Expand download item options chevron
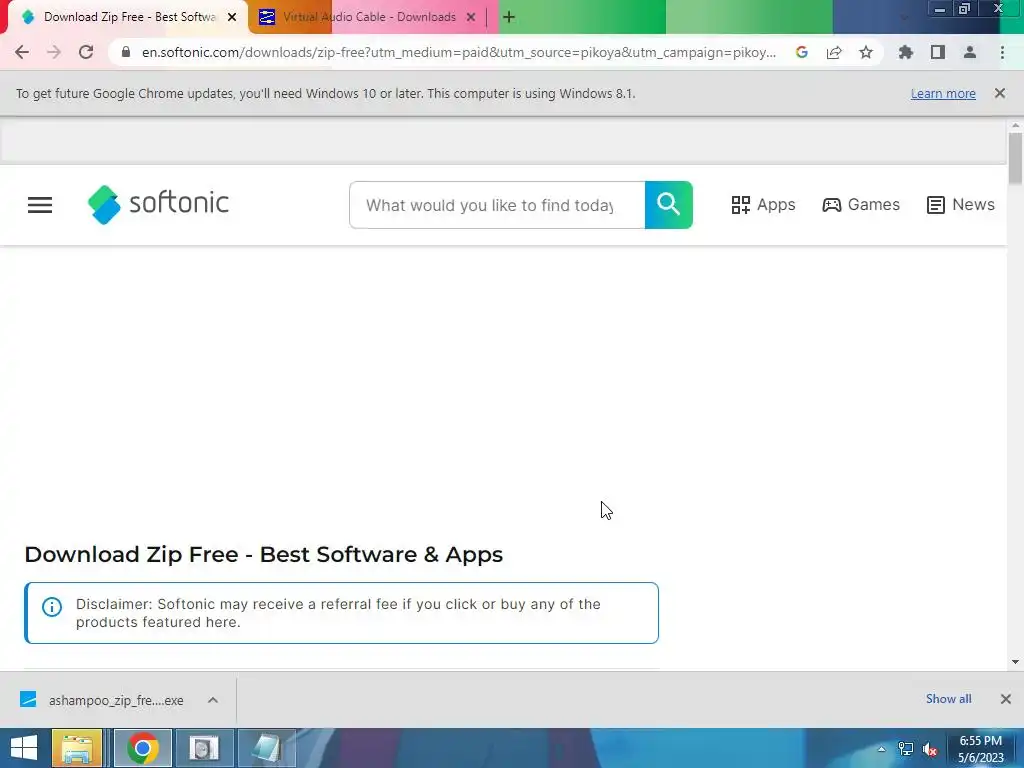 click(x=213, y=700)
